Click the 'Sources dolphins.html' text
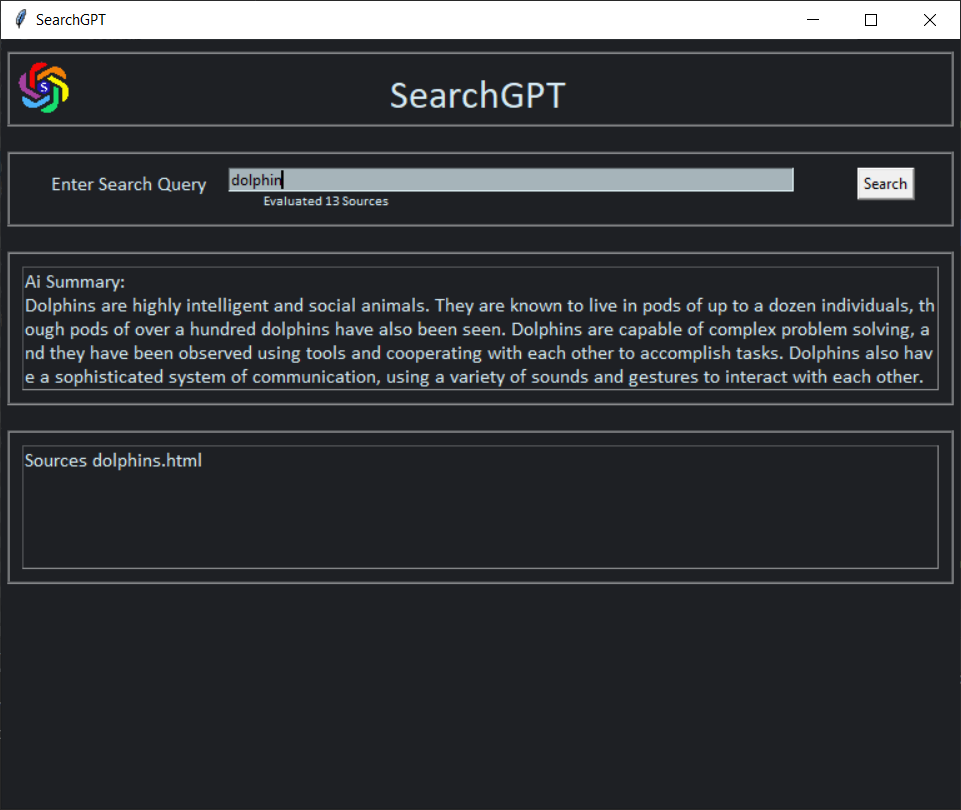 pos(113,460)
